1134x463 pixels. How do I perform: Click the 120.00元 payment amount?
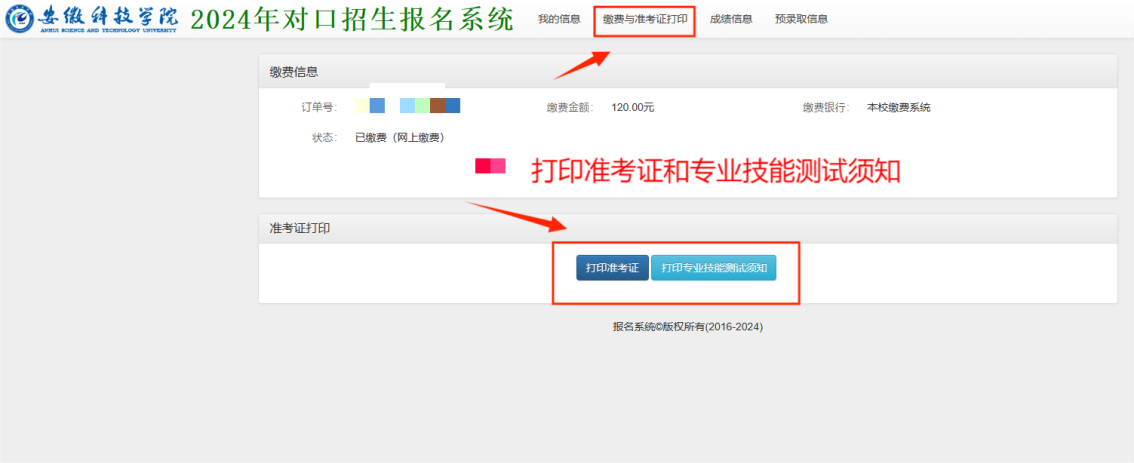632,107
